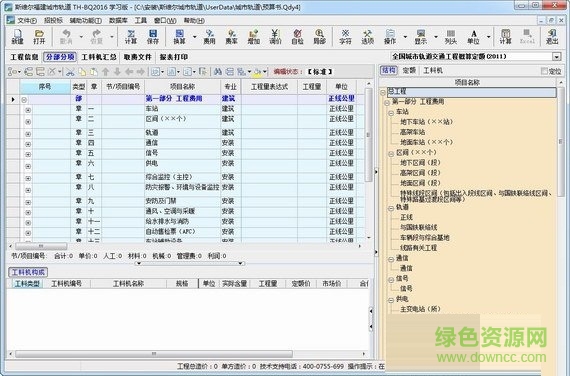Collapse the 总工程 node in the tree

[x=383, y=92]
